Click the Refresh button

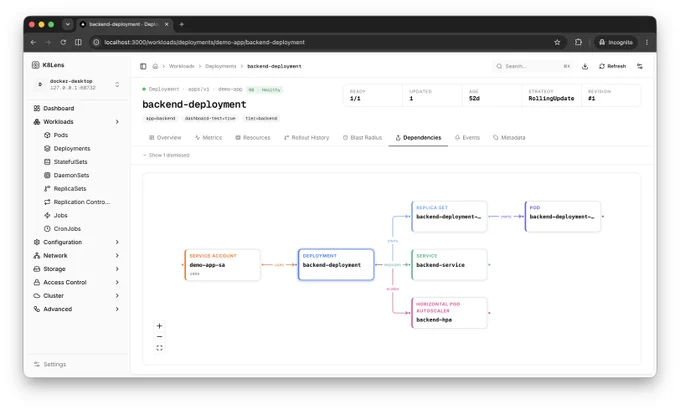point(612,66)
